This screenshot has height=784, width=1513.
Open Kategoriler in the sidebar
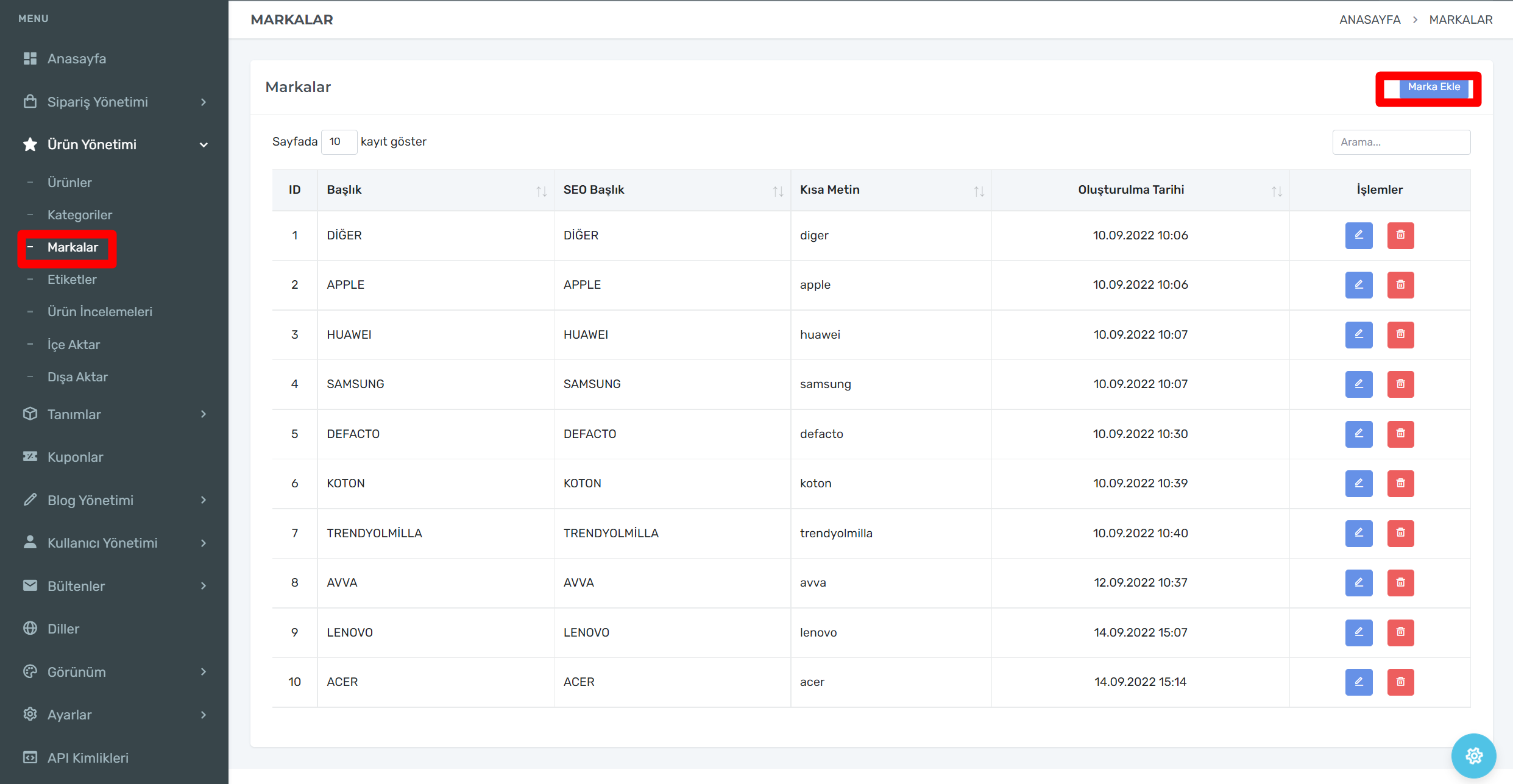point(80,215)
